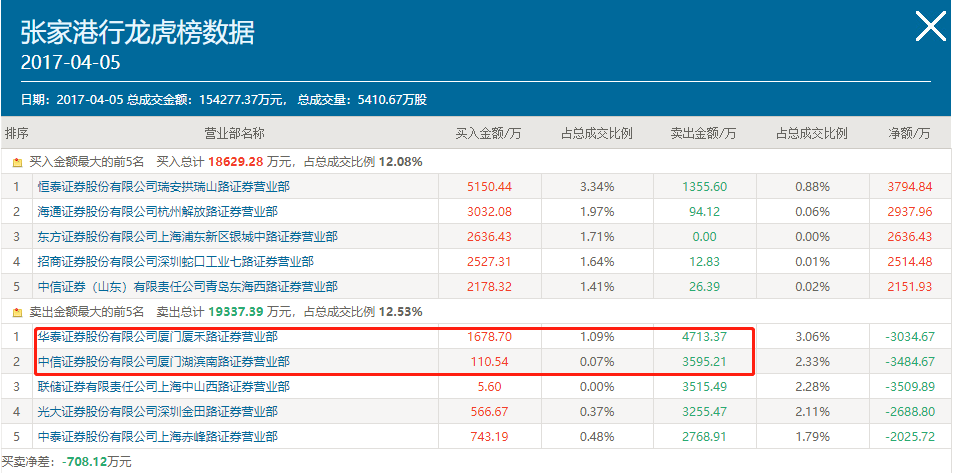Open 中泰证券上海赤峰路营业部 link

click(157, 436)
